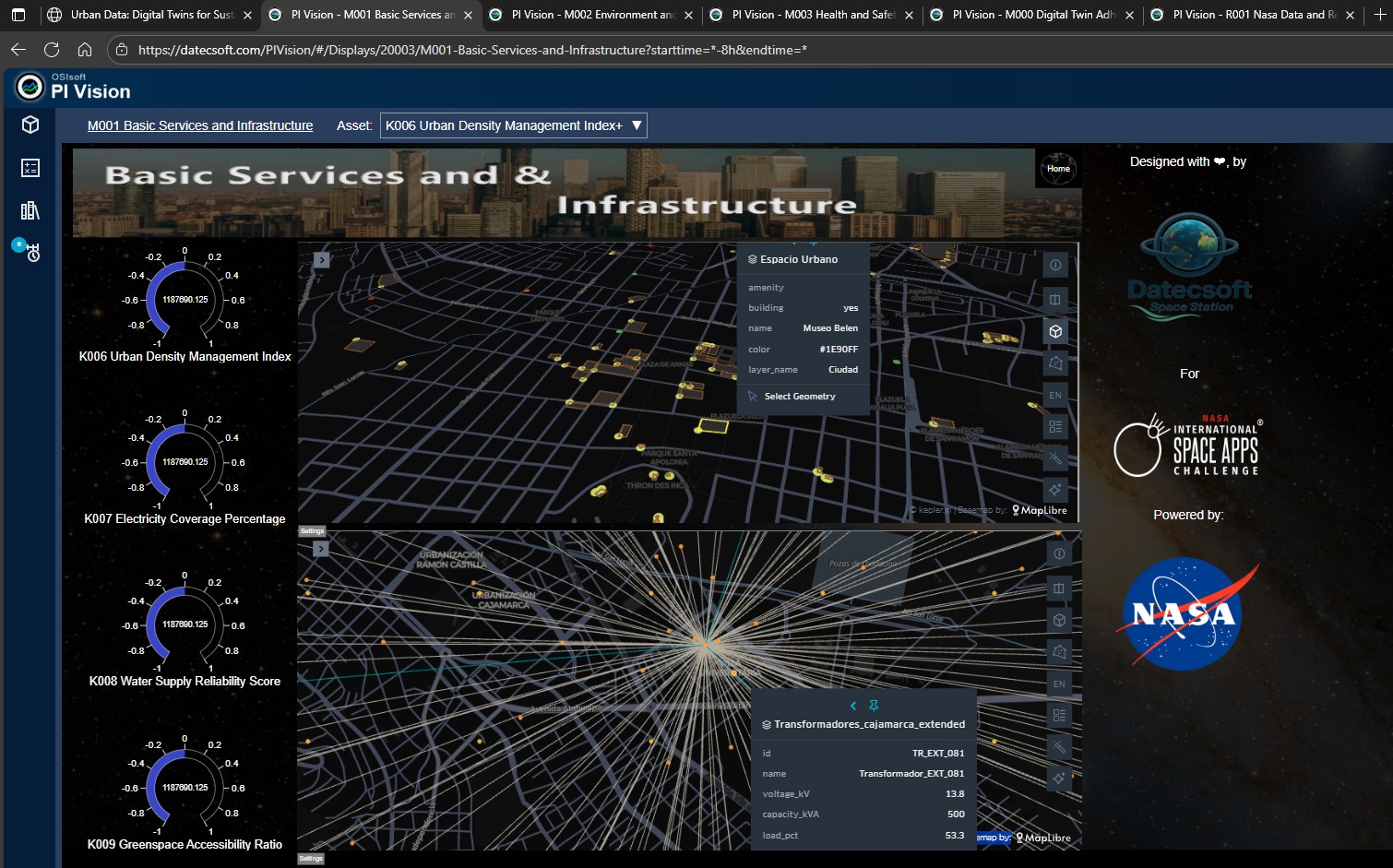Viewport: 1393px width, 868px height.
Task: Open the Events clock icon in sidebar
Action: 31,252
